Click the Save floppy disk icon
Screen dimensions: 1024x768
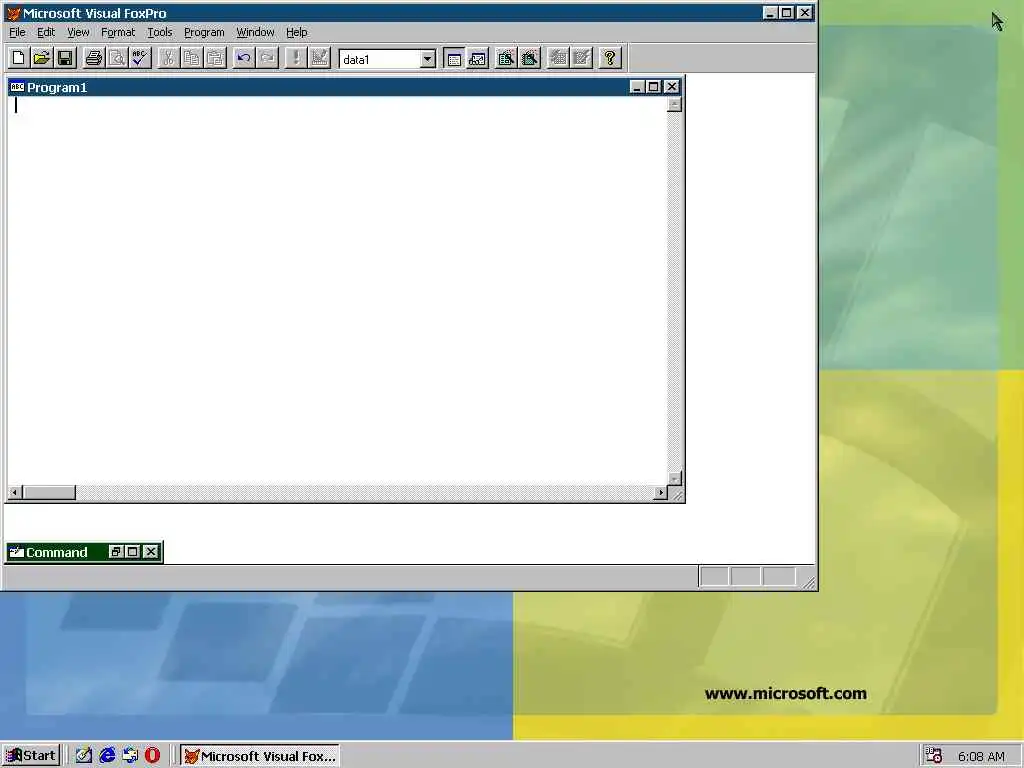pyautogui.click(x=65, y=58)
